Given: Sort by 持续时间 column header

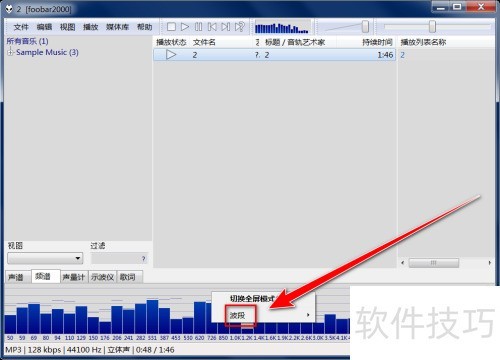Looking at the screenshot, I should coord(377,42).
